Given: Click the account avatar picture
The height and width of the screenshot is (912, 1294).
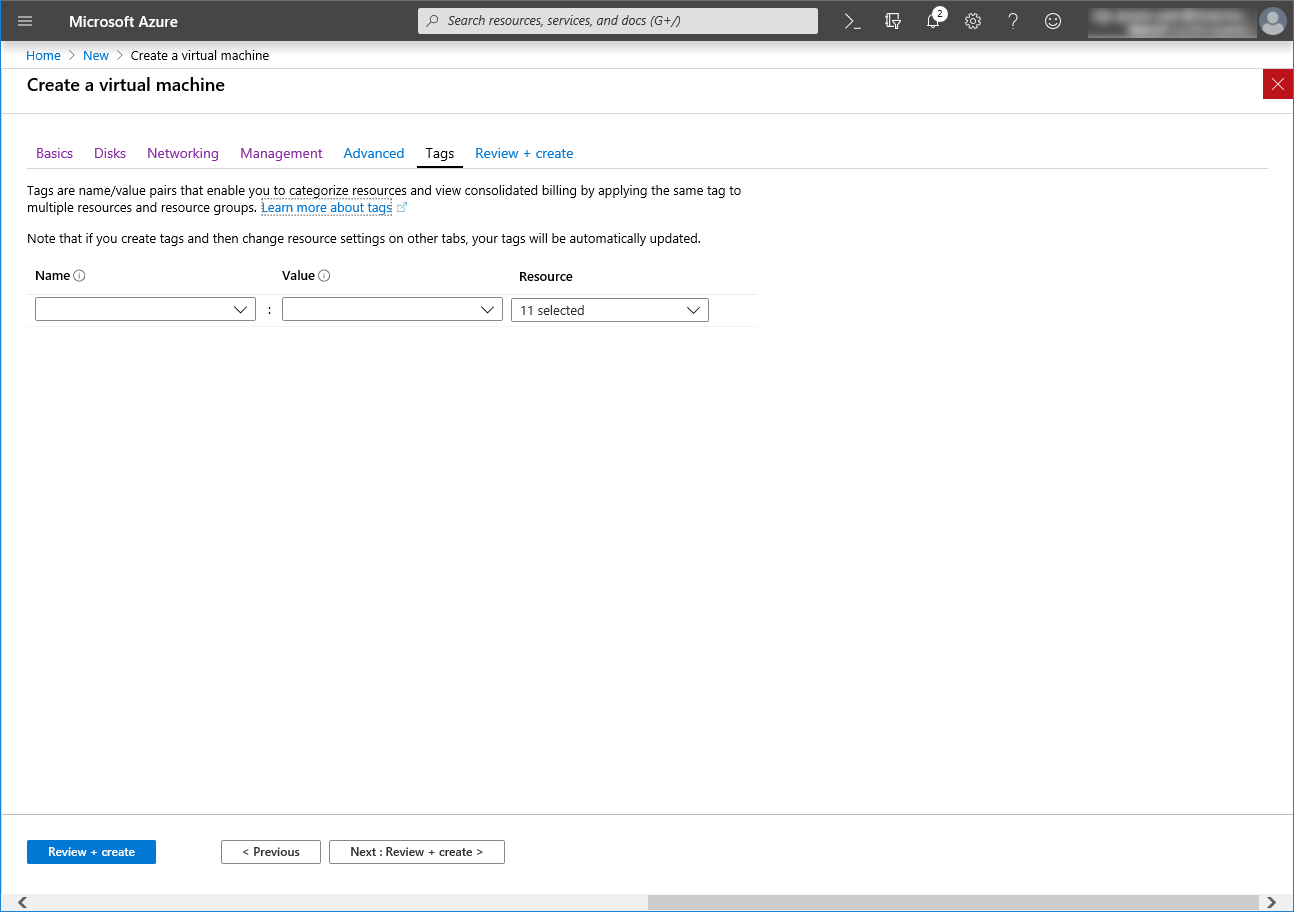Looking at the screenshot, I should pyautogui.click(x=1272, y=21).
